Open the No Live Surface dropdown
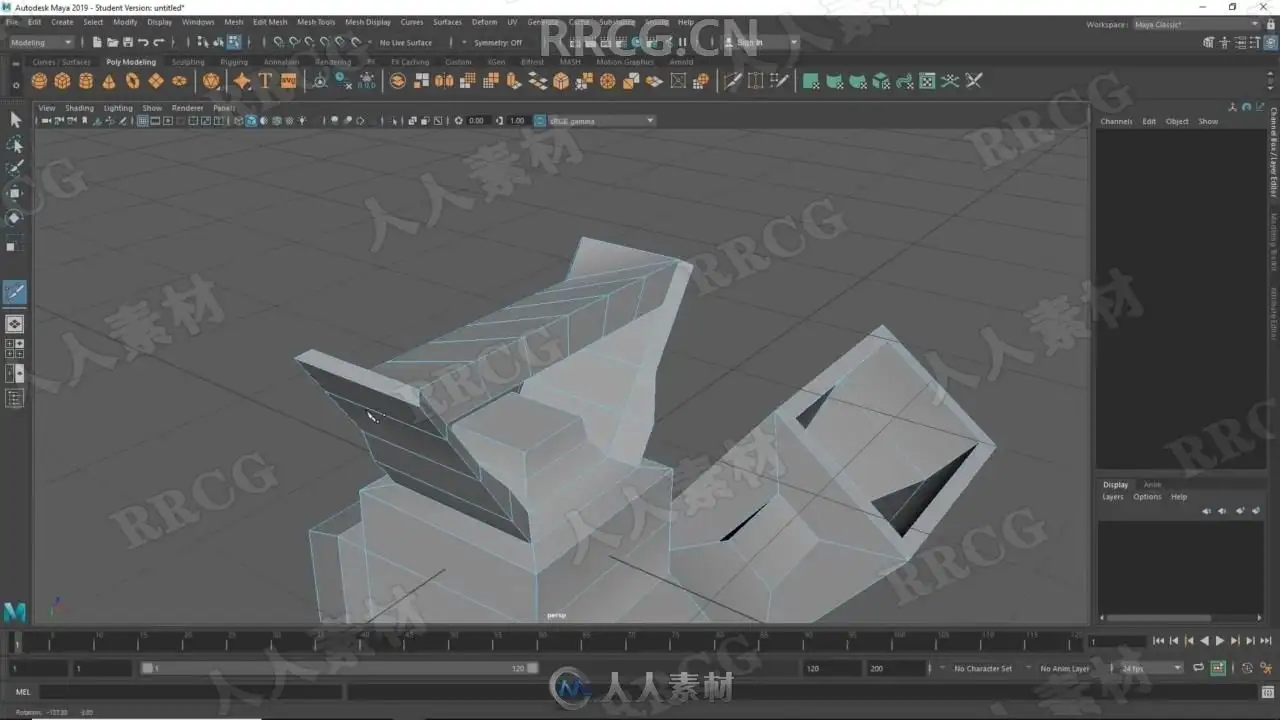1280x720 pixels. pos(405,43)
